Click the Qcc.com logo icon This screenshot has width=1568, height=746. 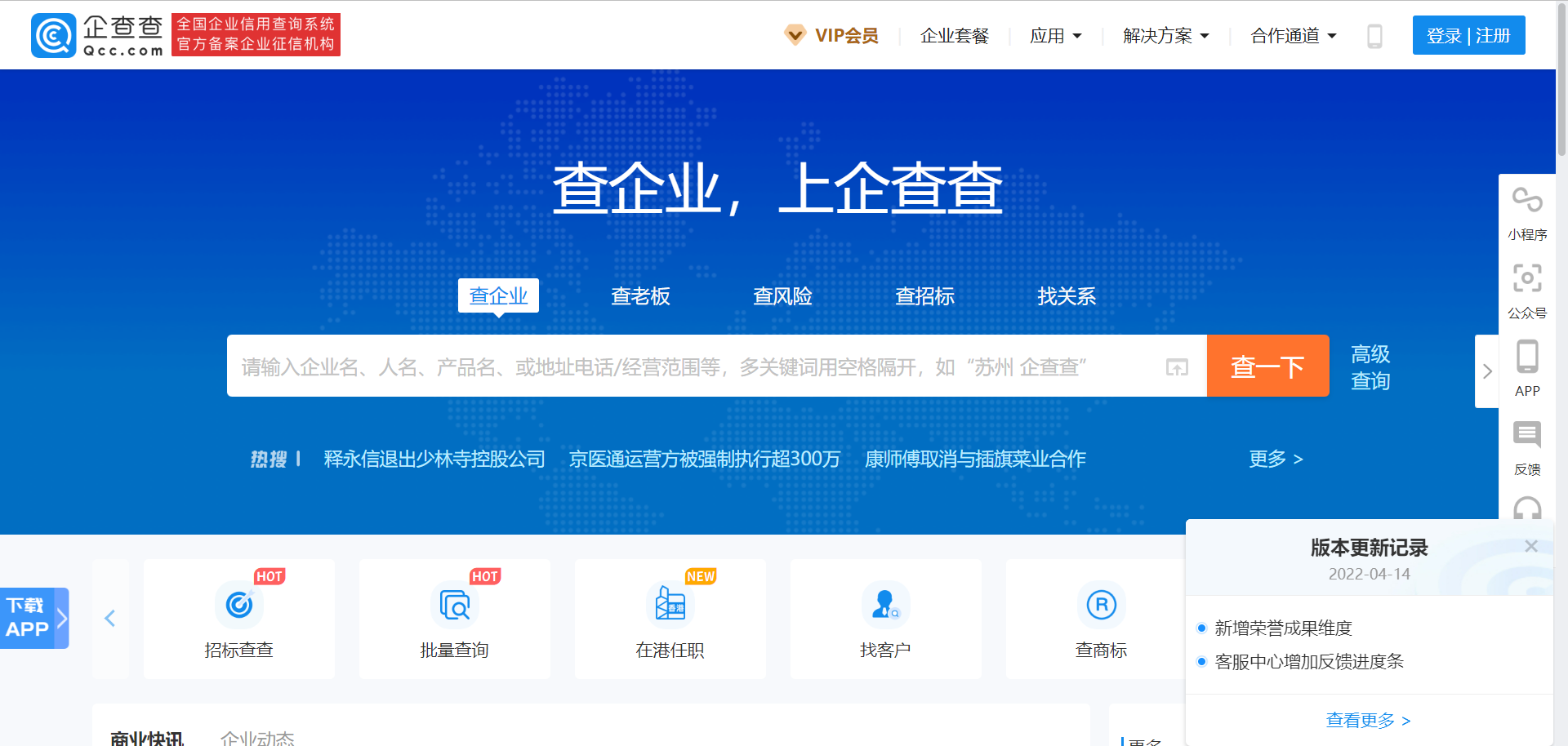tap(54, 35)
